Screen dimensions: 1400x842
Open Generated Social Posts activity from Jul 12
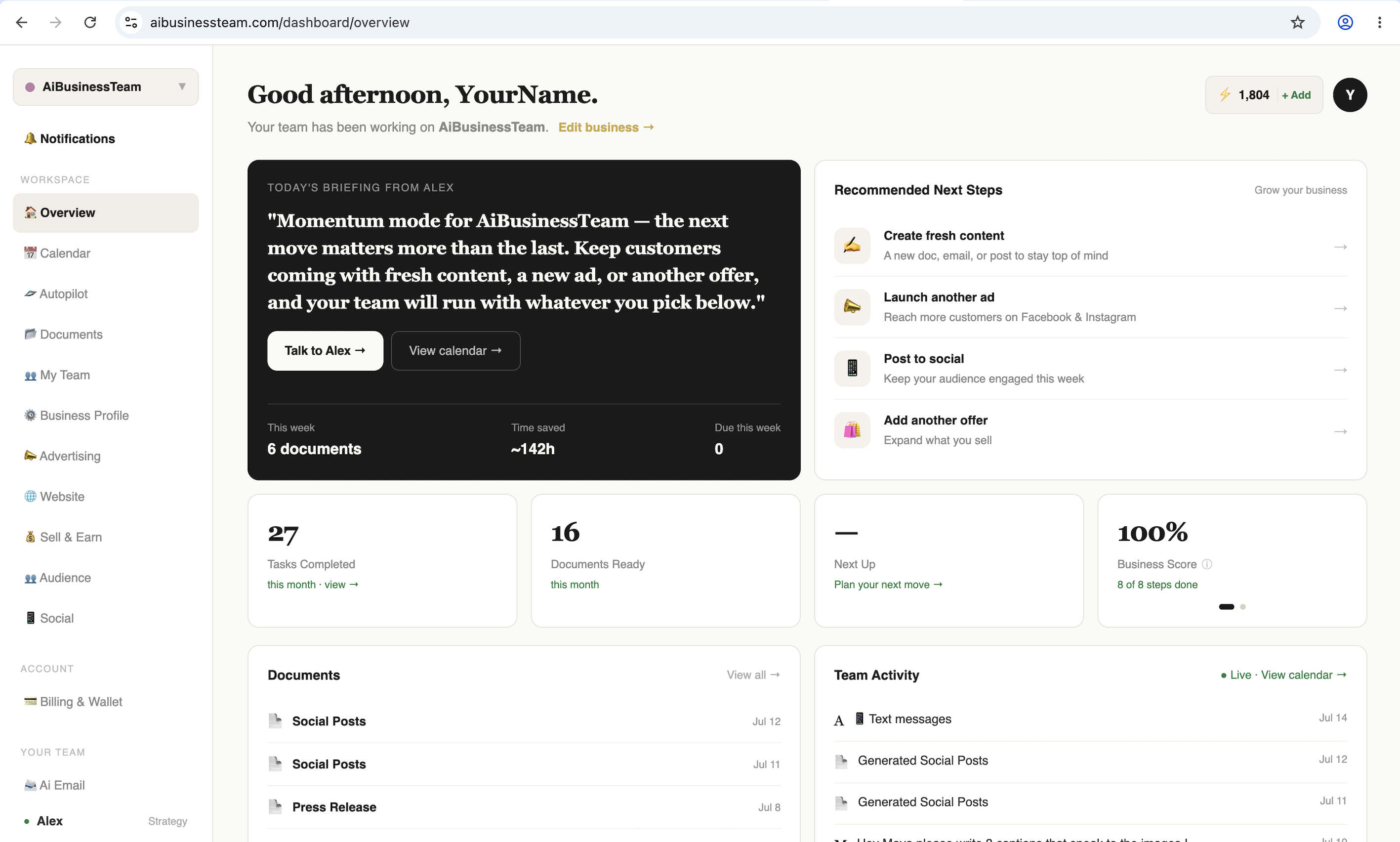click(x=1090, y=760)
